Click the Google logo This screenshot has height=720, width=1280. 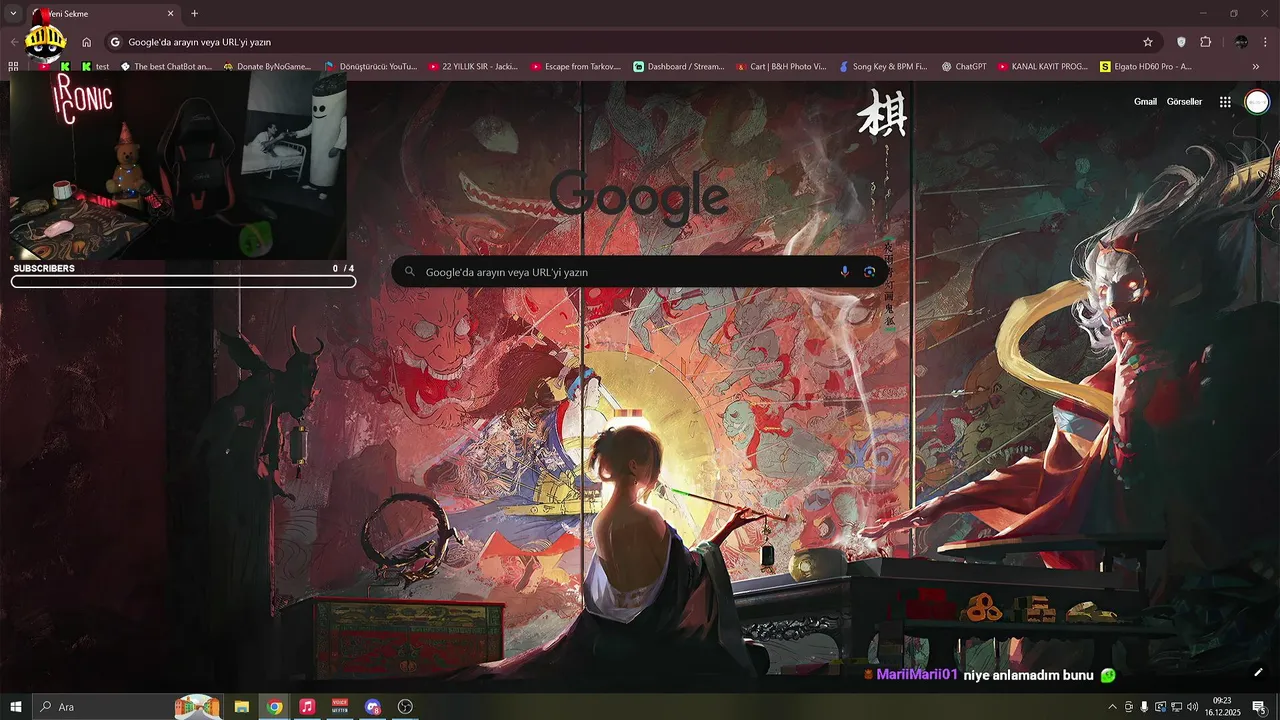coord(638,196)
